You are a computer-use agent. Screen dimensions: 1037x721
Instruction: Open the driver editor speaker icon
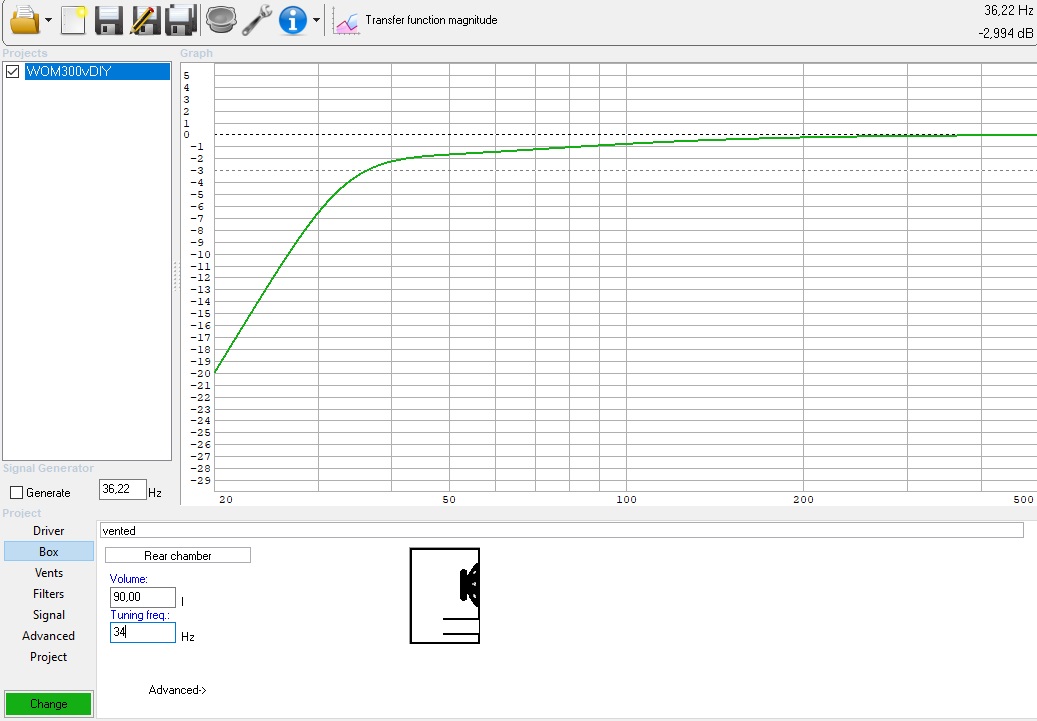pyautogui.click(x=220, y=19)
